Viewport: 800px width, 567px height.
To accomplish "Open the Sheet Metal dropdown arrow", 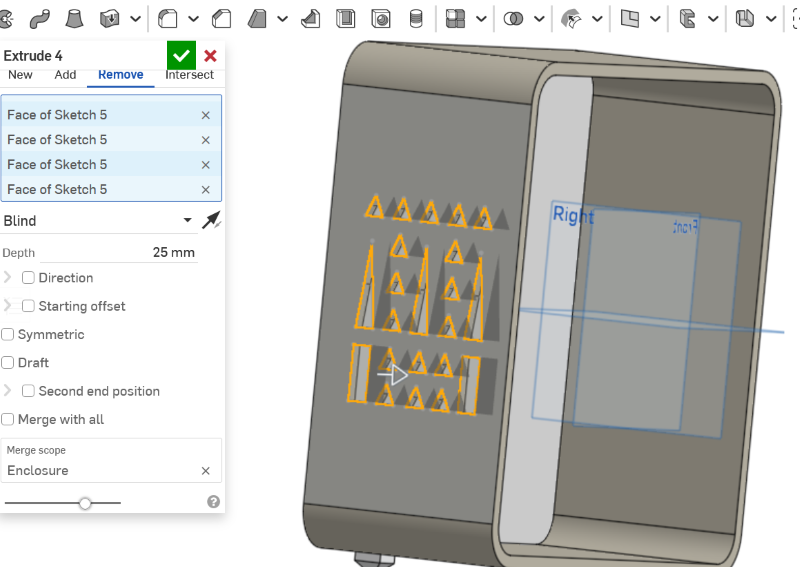I will 771,19.
